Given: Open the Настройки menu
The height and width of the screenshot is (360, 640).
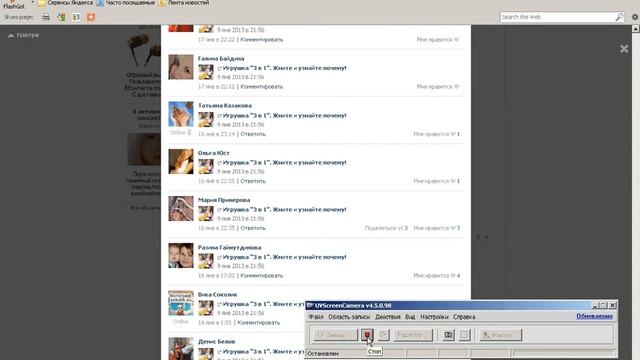Looking at the screenshot, I should tap(434, 317).
